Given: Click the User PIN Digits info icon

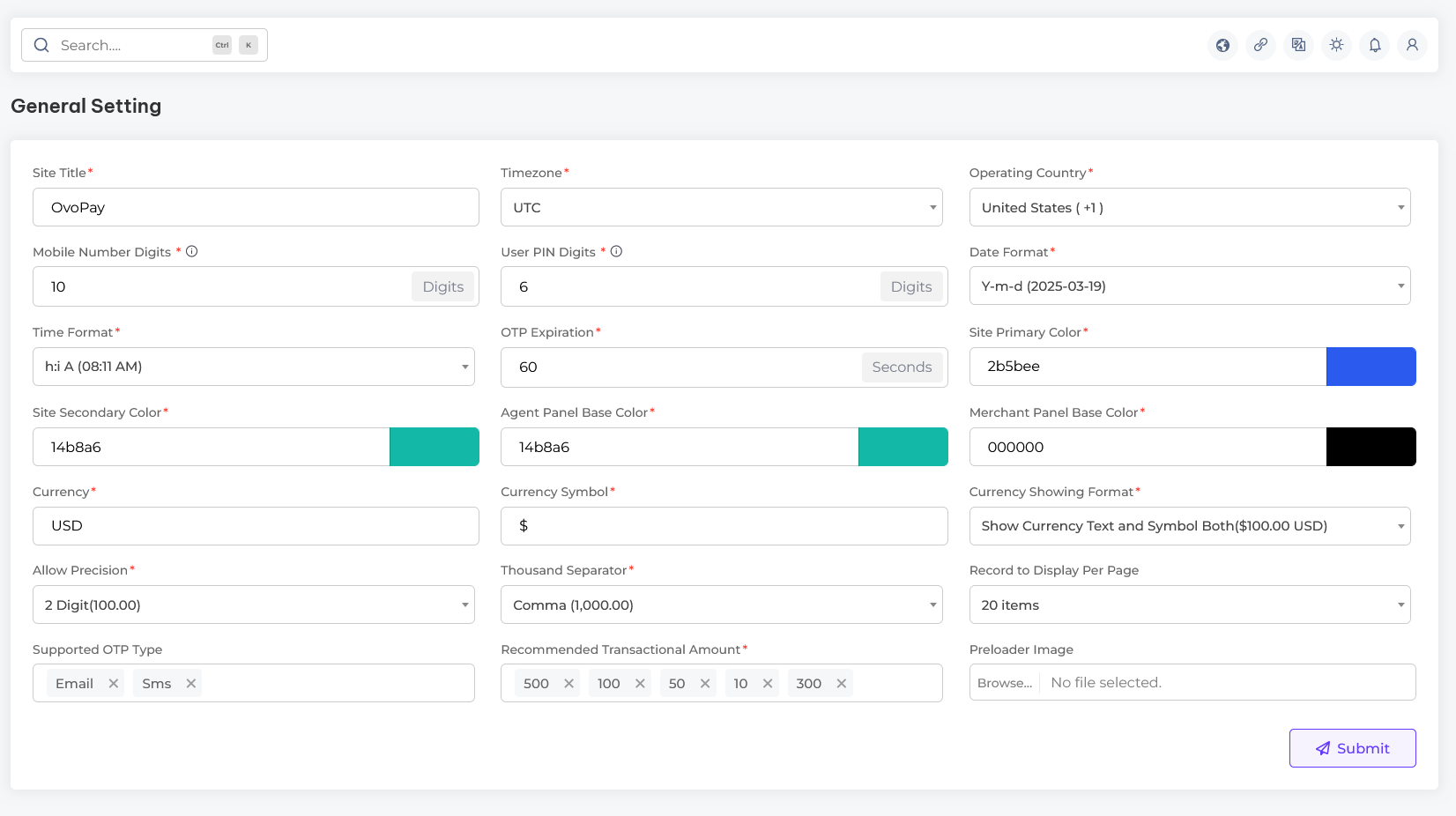Looking at the screenshot, I should (617, 252).
